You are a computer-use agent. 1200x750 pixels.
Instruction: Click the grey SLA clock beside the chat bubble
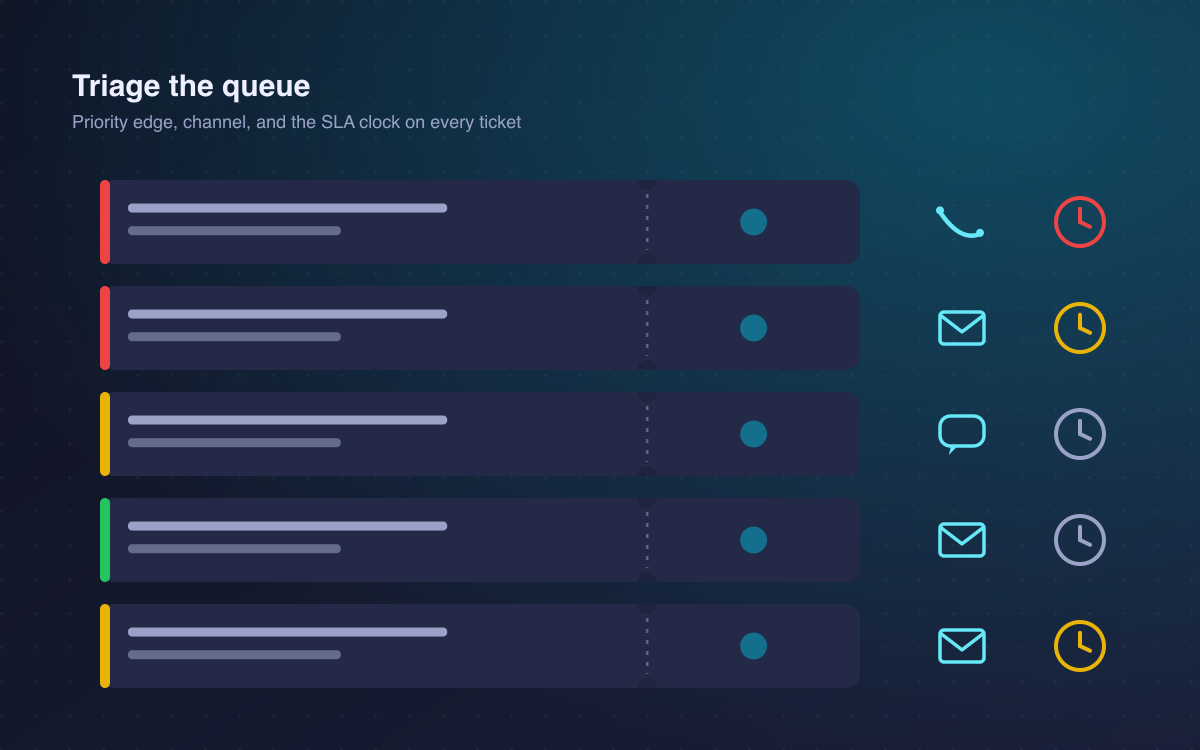(1080, 434)
